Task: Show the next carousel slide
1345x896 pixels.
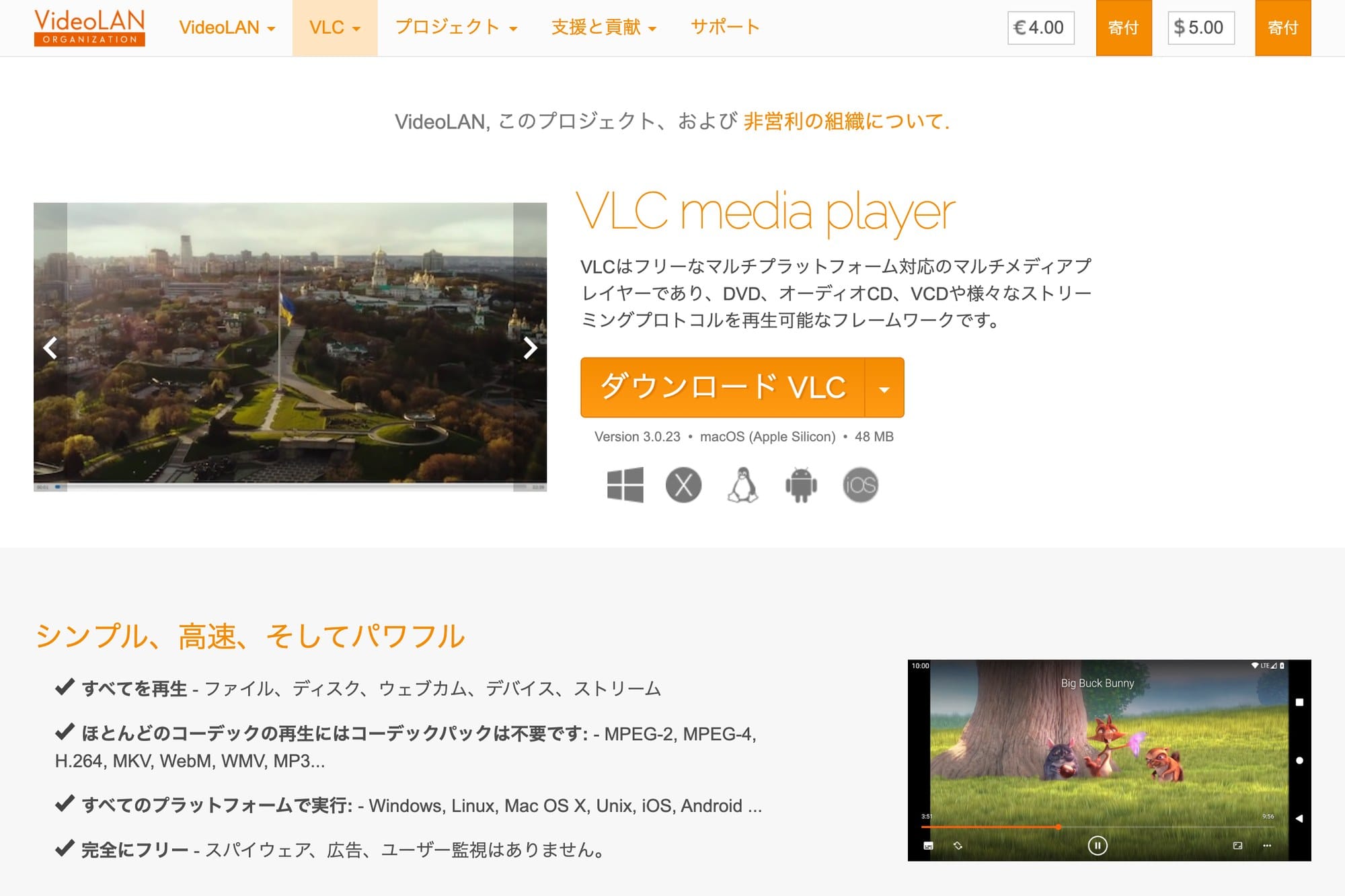Action: pos(530,348)
